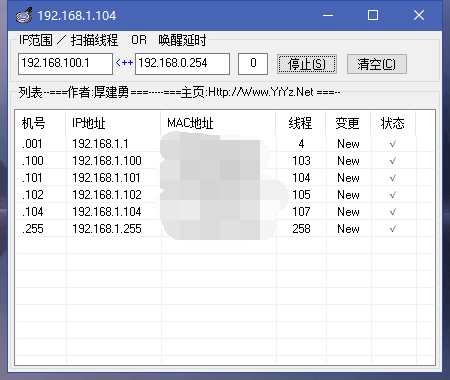The height and width of the screenshot is (380, 450).
Task: Click the 线程 column header
Action: point(300,123)
